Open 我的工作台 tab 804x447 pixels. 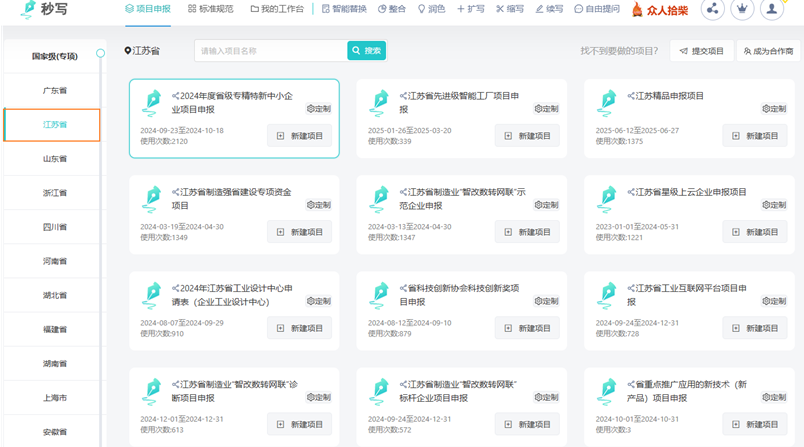coord(277,9)
